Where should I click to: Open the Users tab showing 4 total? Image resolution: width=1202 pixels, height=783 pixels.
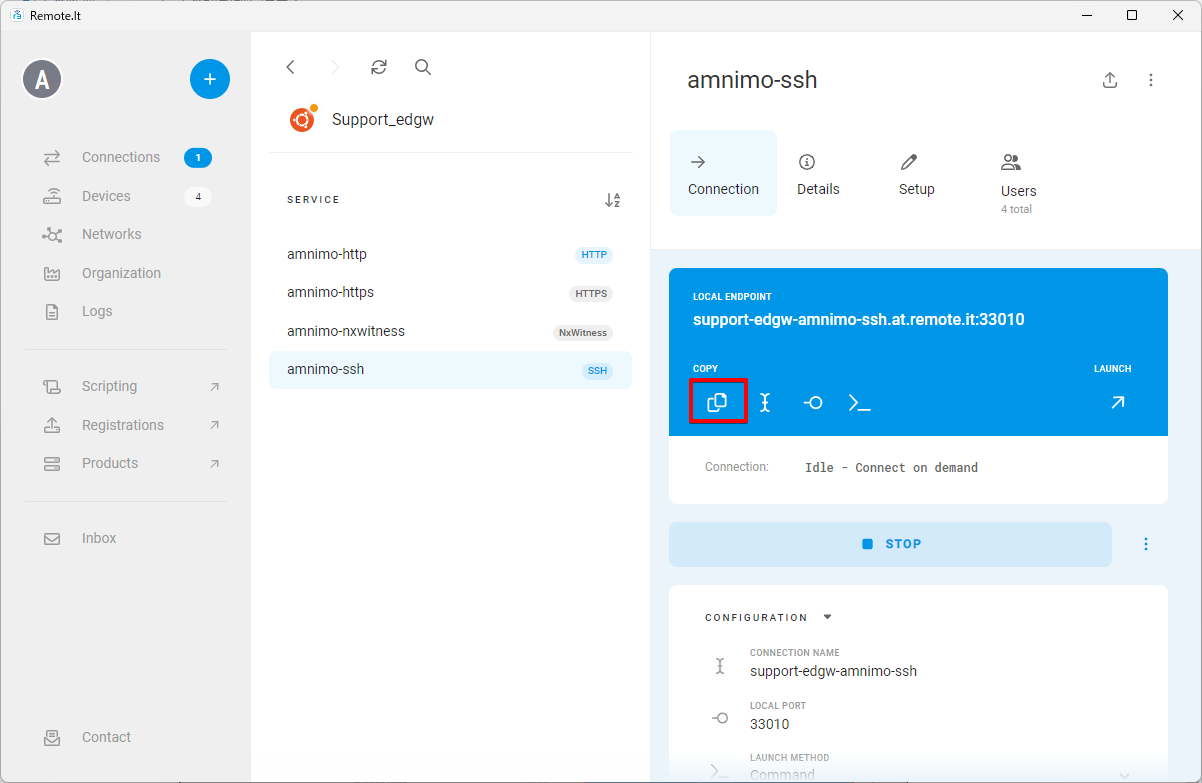coord(1017,180)
